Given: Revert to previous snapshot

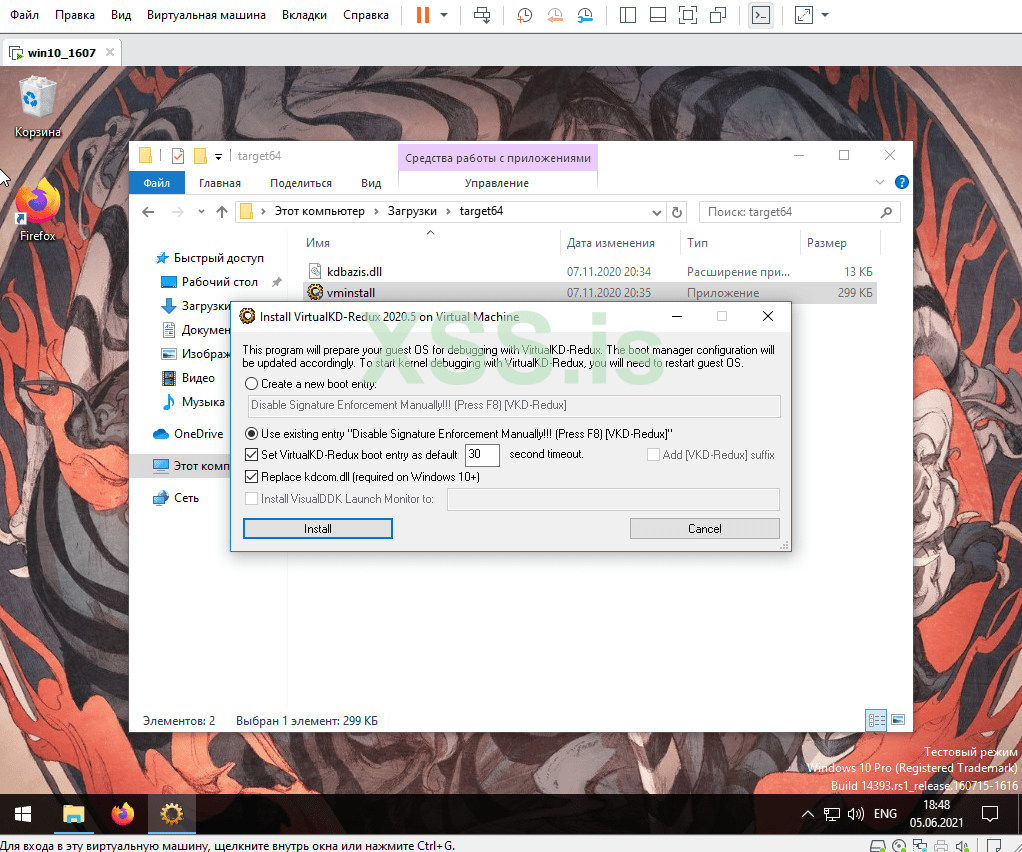Looking at the screenshot, I should (555, 15).
